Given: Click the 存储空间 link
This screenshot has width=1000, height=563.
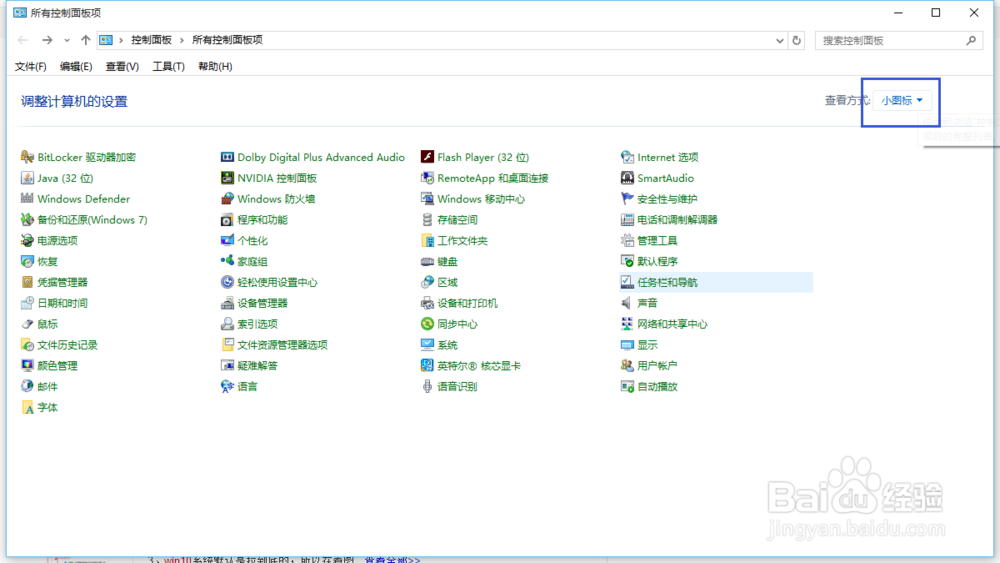Looking at the screenshot, I should click(457, 220).
